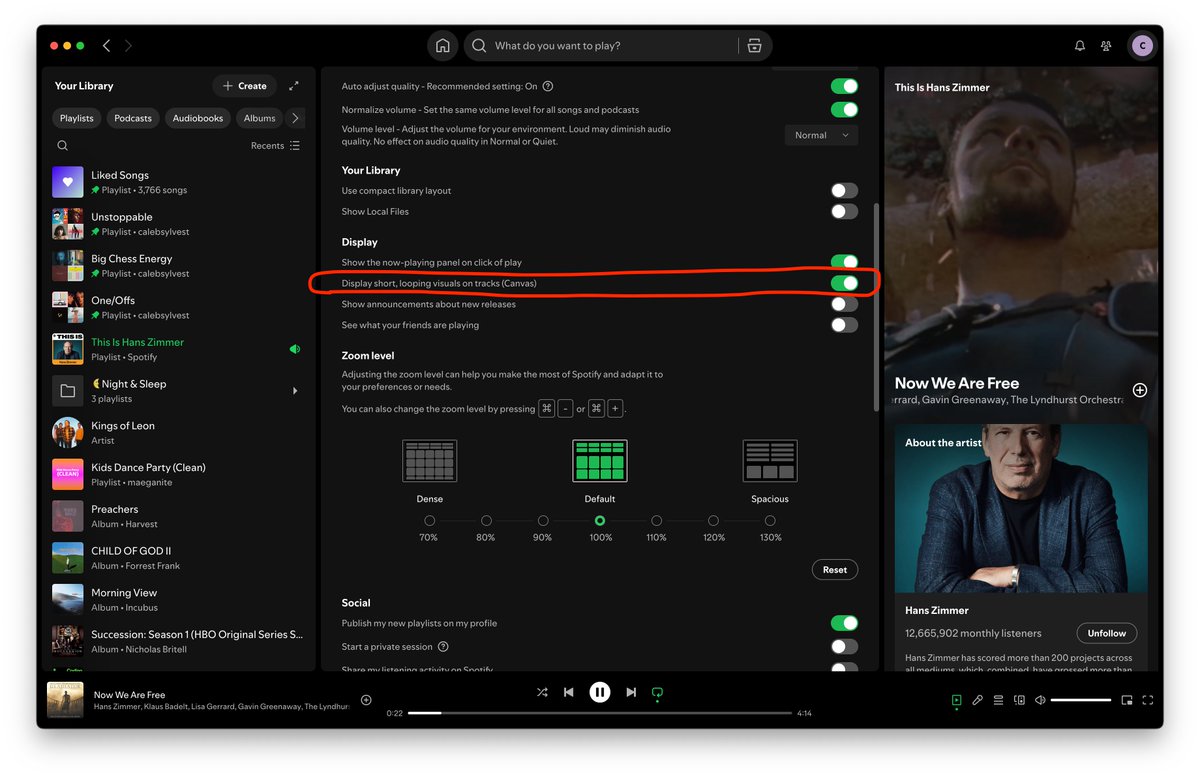Show more library filter chips
This screenshot has width=1200, height=777.
(x=295, y=118)
